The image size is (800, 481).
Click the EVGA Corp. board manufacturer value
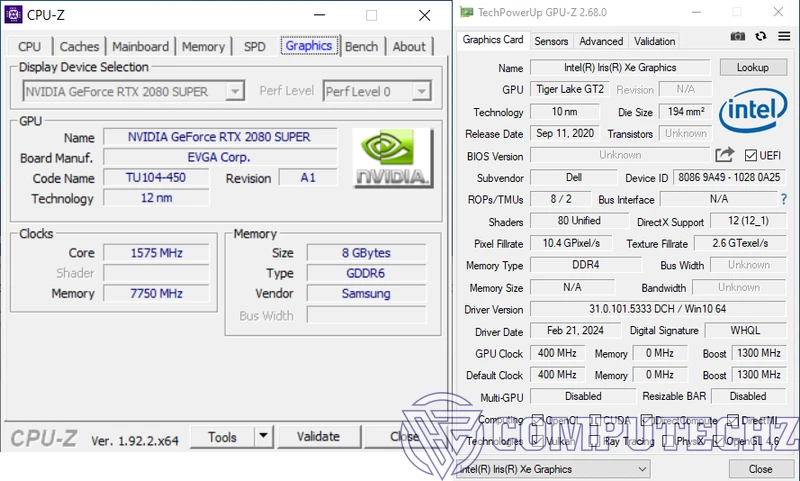(220, 157)
